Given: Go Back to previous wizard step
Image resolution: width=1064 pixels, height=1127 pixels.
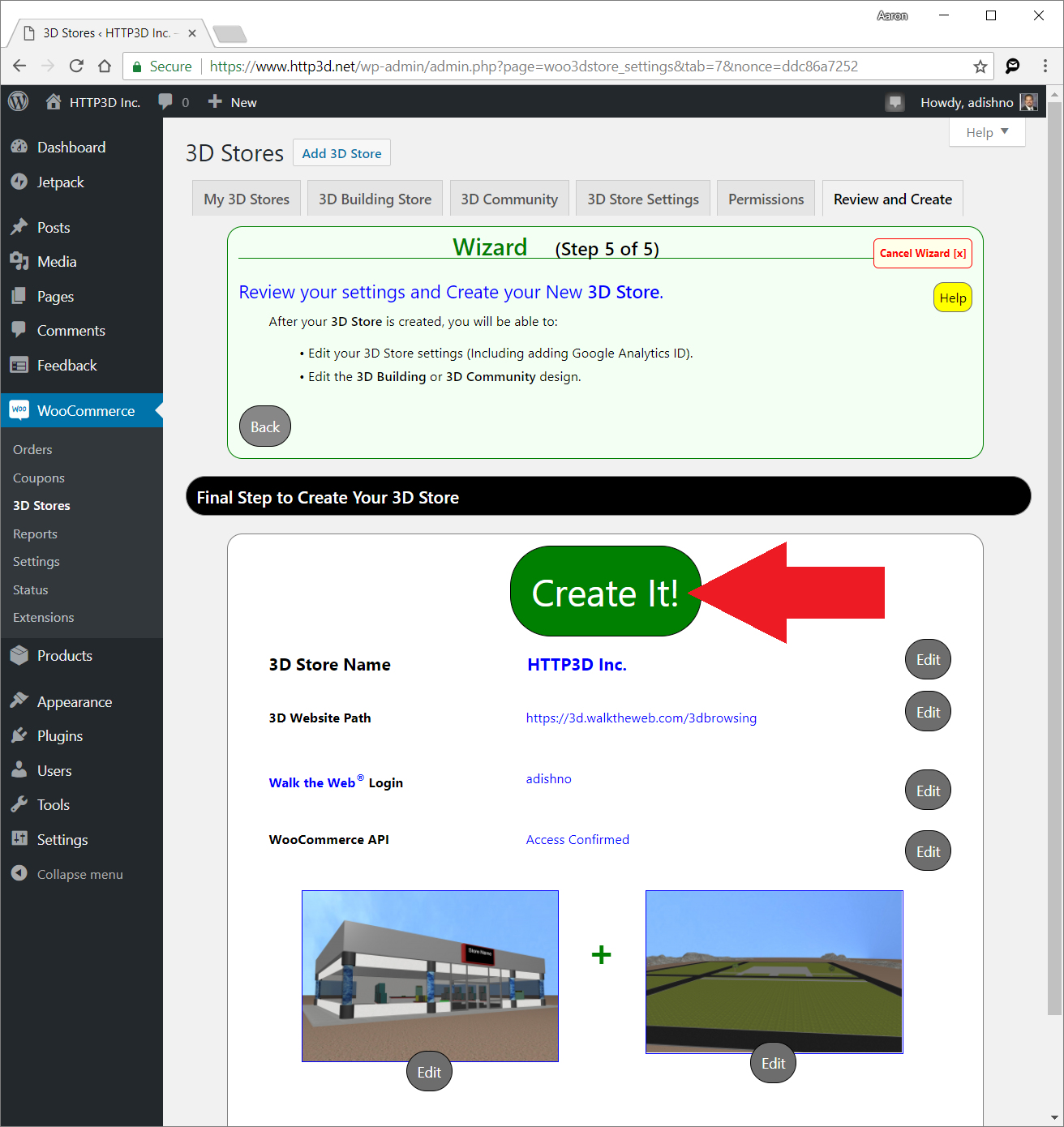Looking at the screenshot, I should (x=265, y=426).
